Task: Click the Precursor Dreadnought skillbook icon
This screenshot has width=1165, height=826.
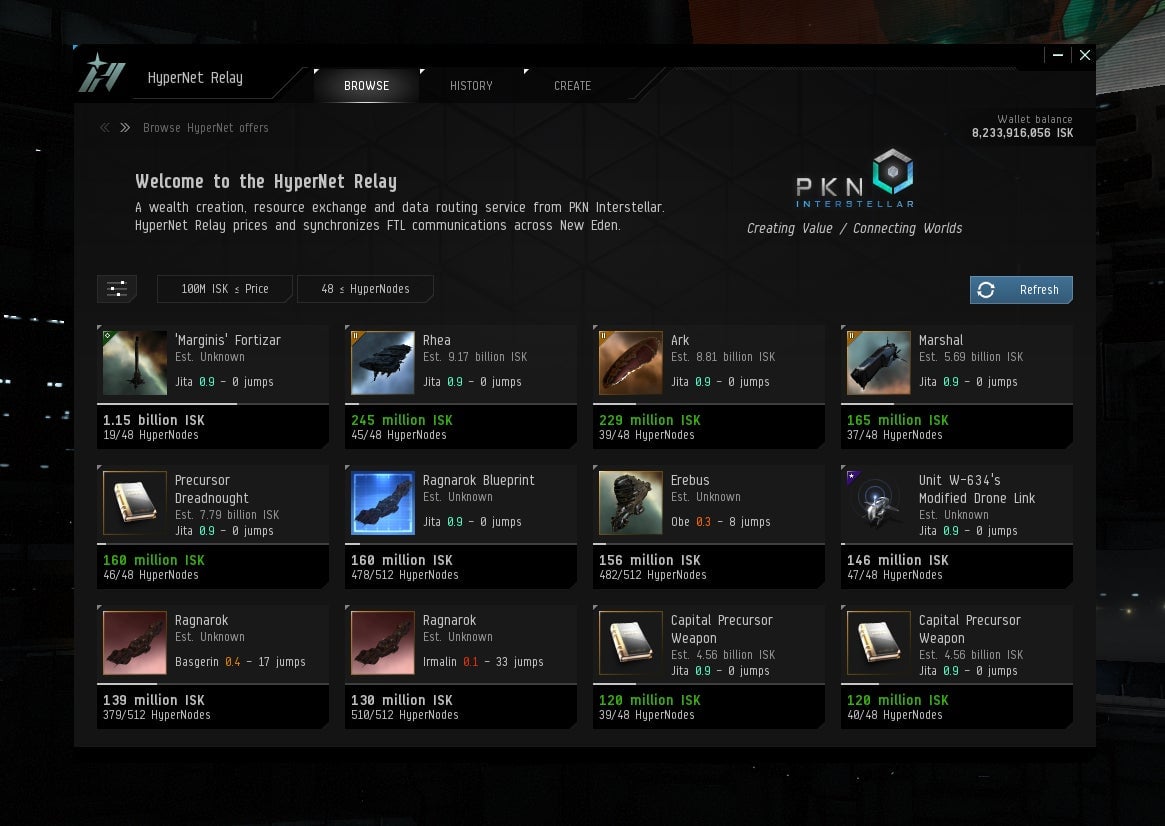Action: tap(135, 503)
